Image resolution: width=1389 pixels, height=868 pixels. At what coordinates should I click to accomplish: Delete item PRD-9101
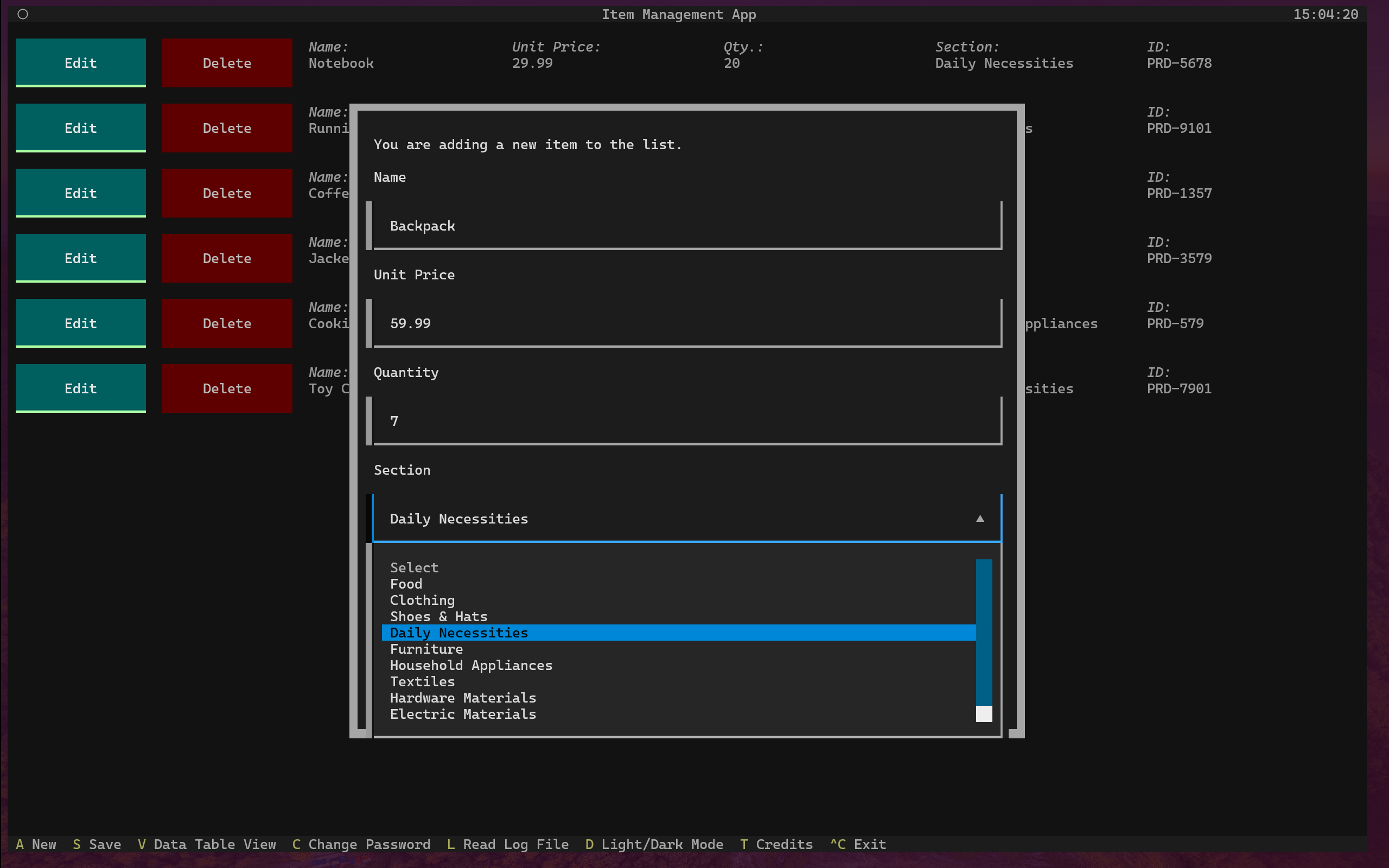tap(227, 128)
